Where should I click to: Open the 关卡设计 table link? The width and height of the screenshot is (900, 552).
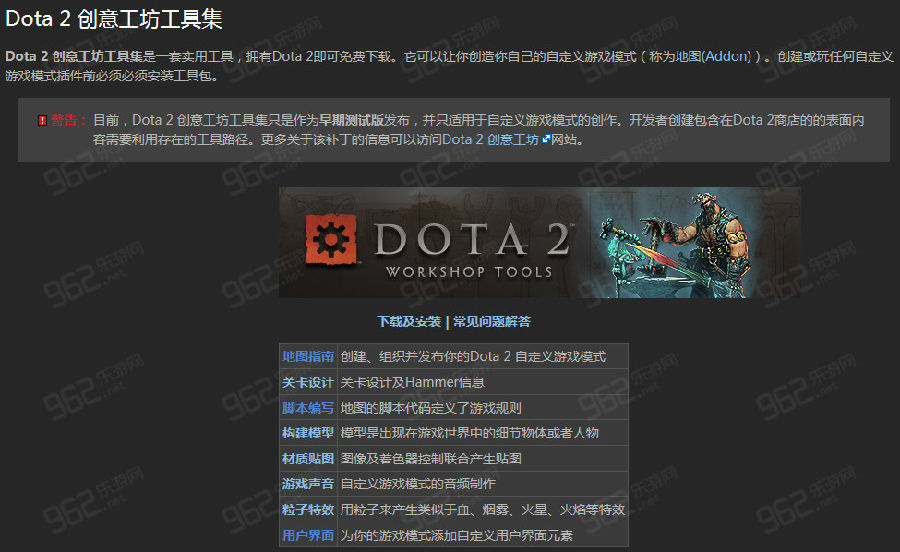coord(308,382)
